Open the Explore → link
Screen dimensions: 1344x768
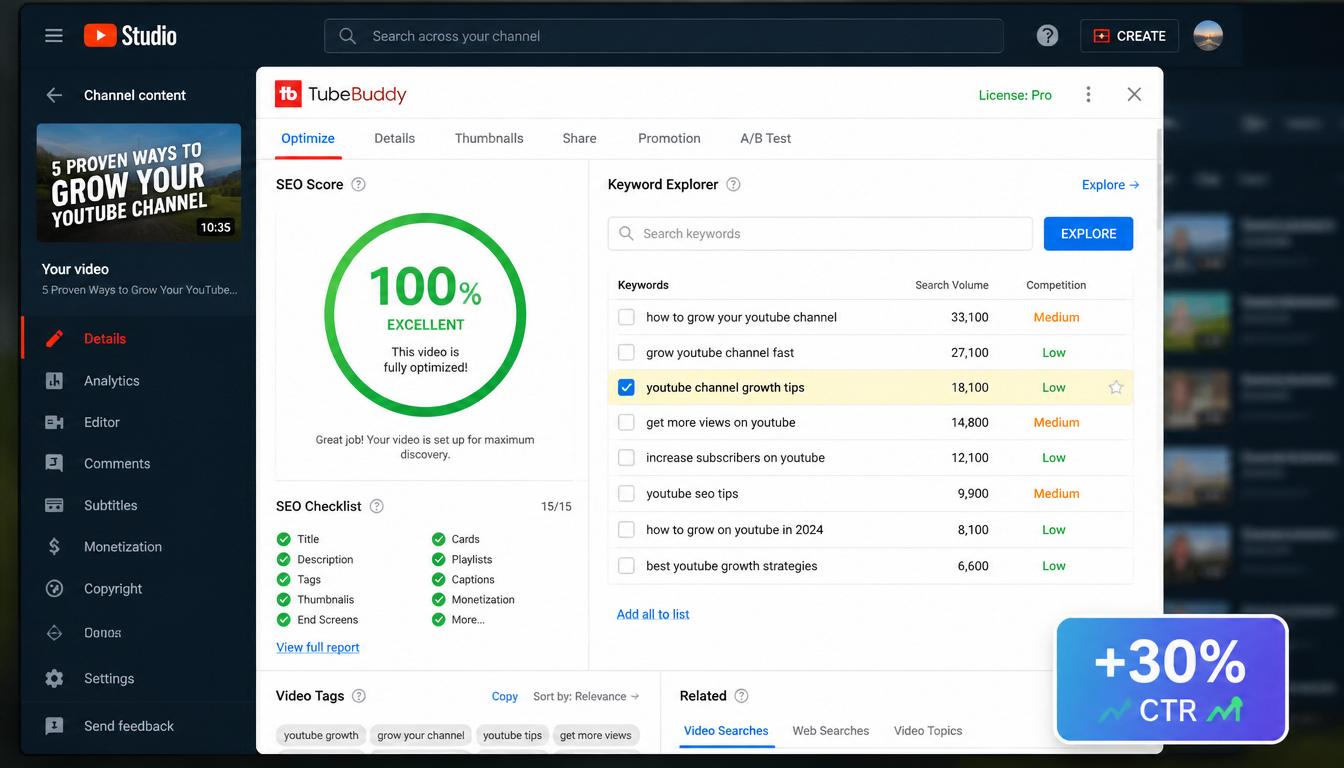tap(1110, 184)
